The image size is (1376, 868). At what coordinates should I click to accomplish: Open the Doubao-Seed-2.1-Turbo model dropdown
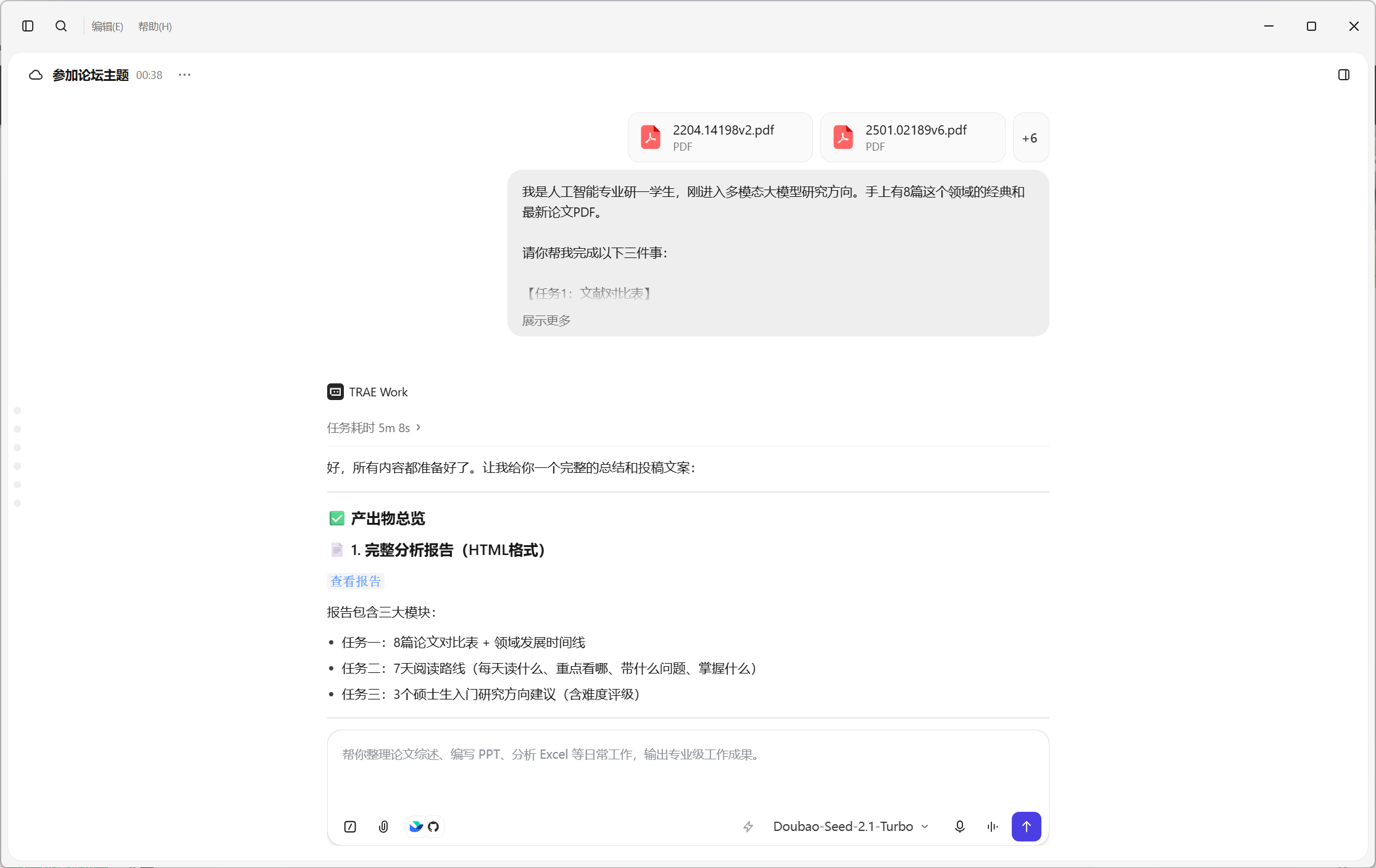coord(851,827)
